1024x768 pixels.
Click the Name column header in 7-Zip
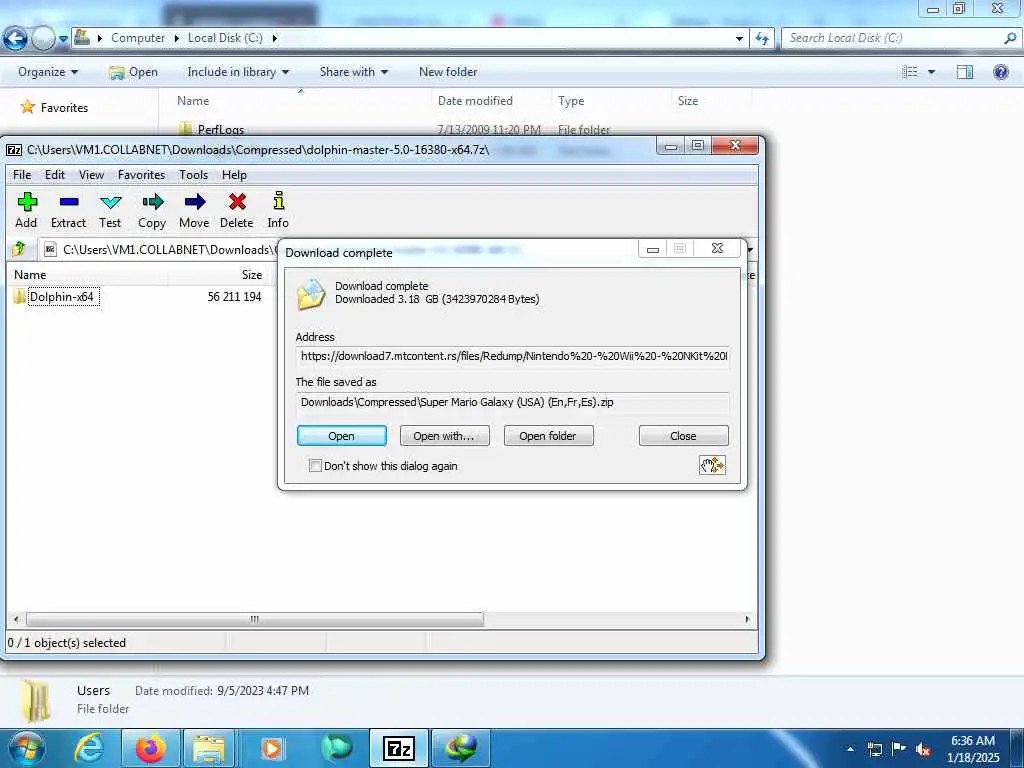click(x=88, y=275)
